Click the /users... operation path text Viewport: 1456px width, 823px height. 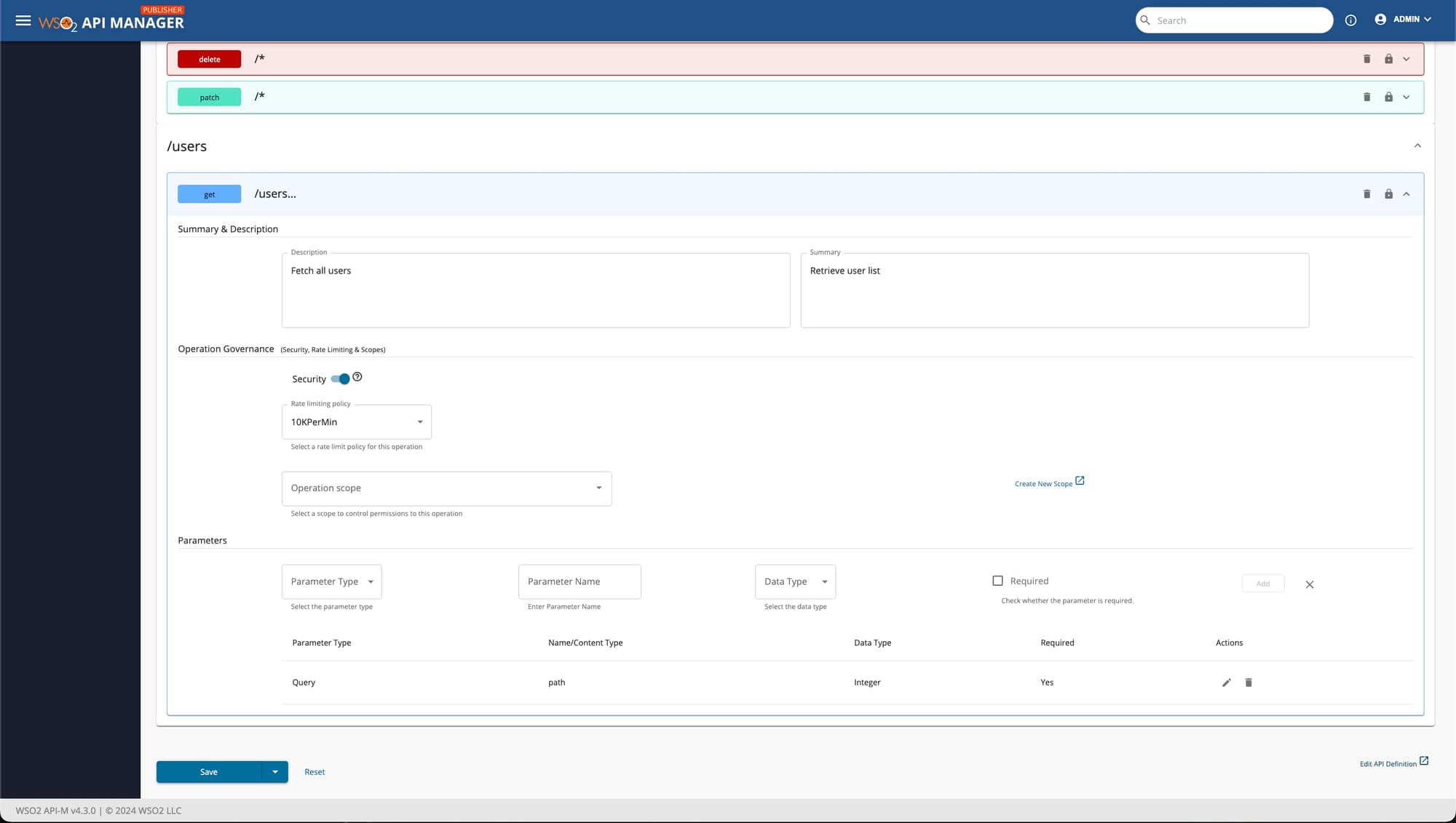pos(275,194)
